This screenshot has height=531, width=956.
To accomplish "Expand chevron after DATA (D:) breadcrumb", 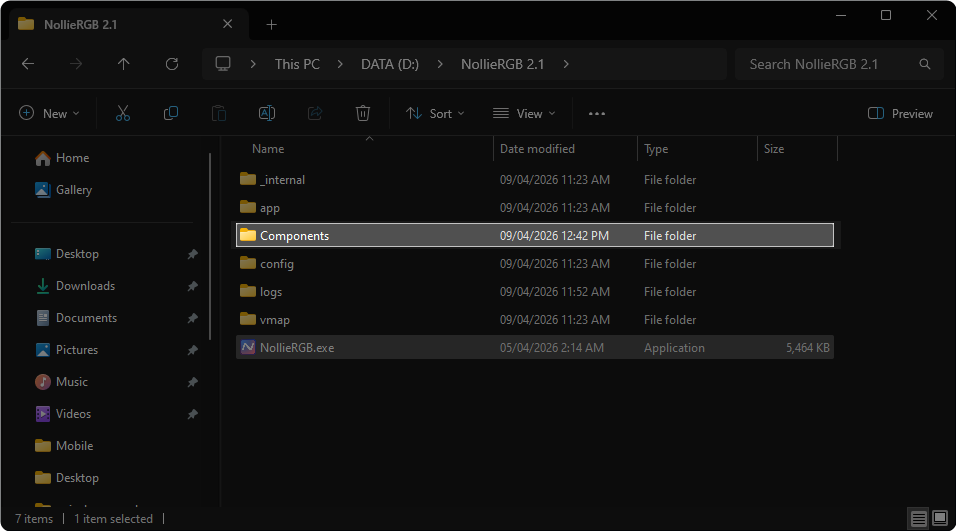I will (x=440, y=64).
